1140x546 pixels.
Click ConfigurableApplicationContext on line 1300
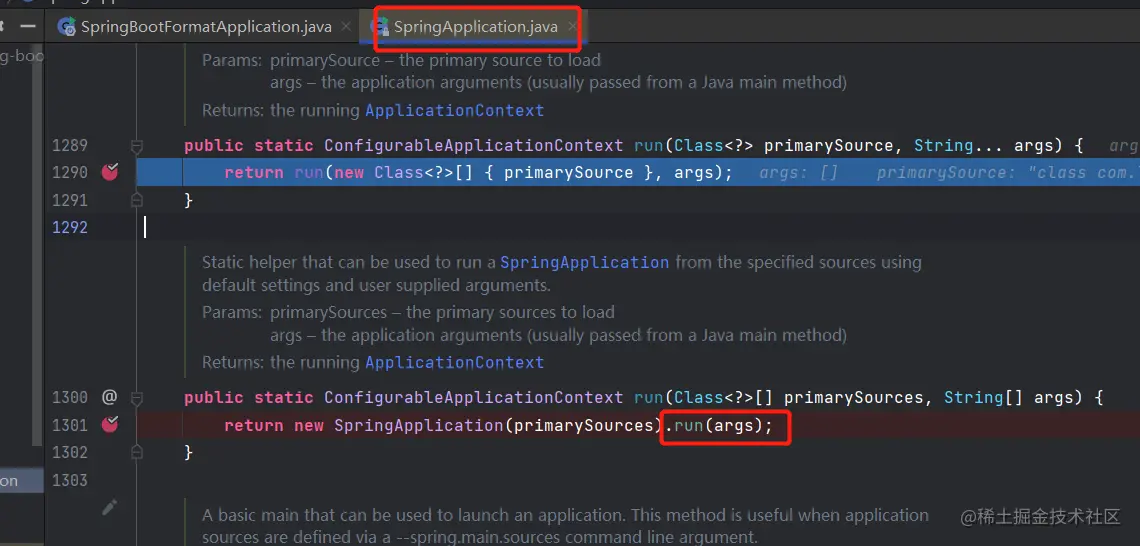click(x=473, y=398)
